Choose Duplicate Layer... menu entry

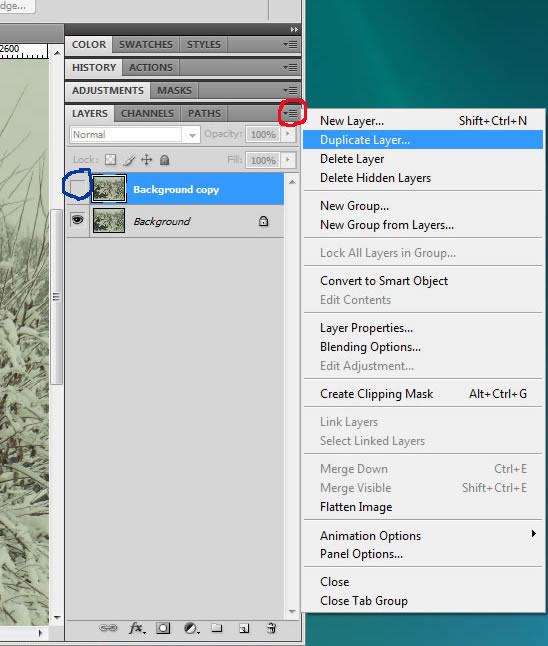(x=423, y=140)
